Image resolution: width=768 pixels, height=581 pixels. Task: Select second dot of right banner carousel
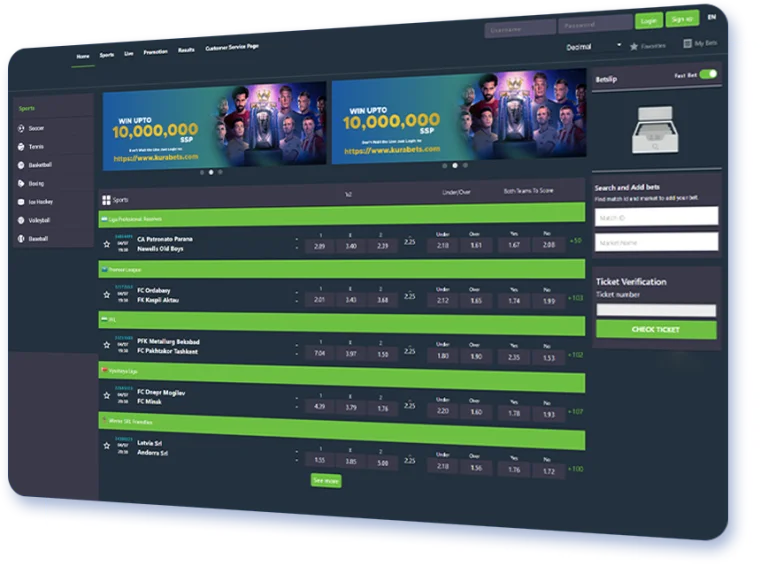point(455,166)
